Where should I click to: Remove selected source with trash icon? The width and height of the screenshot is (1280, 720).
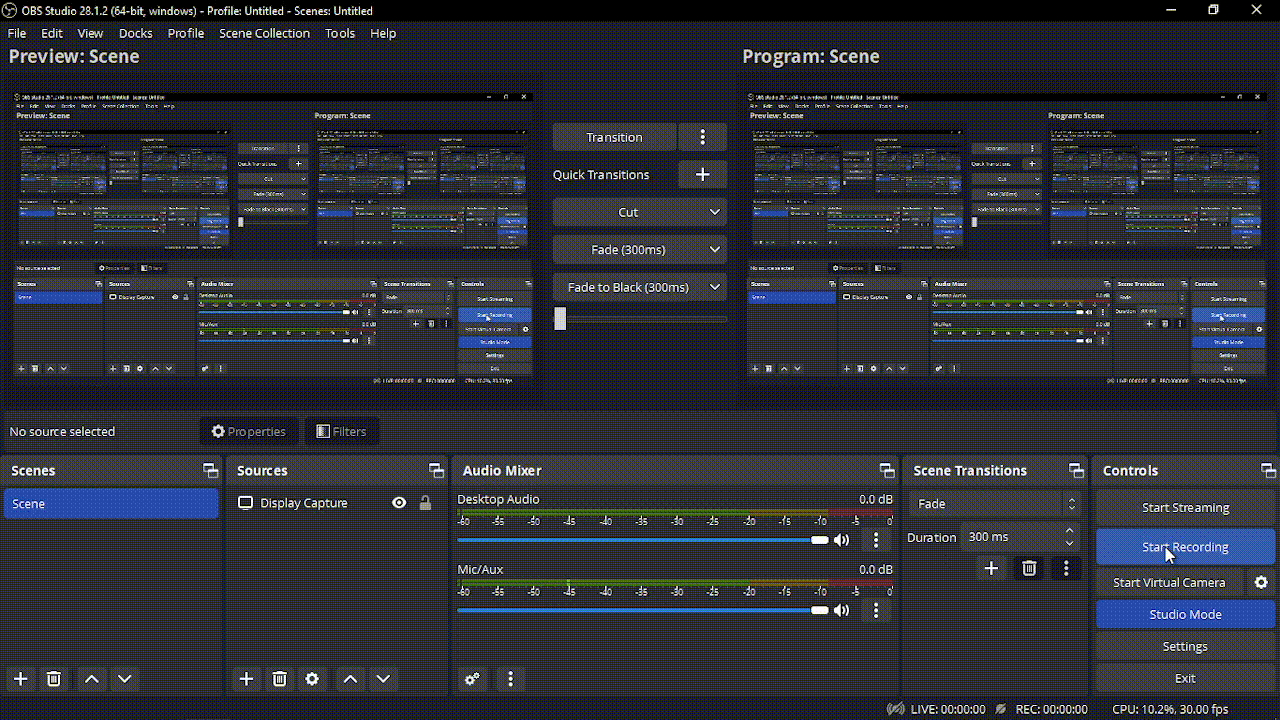pos(280,679)
